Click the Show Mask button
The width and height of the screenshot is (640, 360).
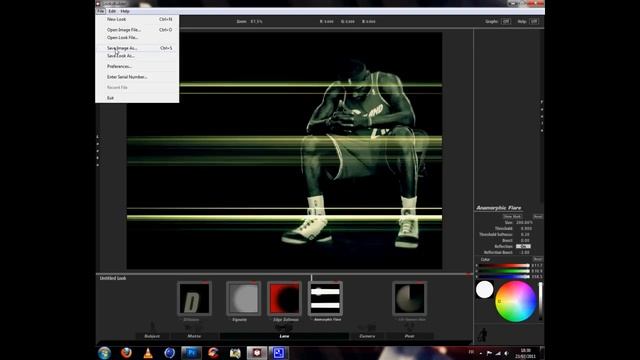click(512, 217)
